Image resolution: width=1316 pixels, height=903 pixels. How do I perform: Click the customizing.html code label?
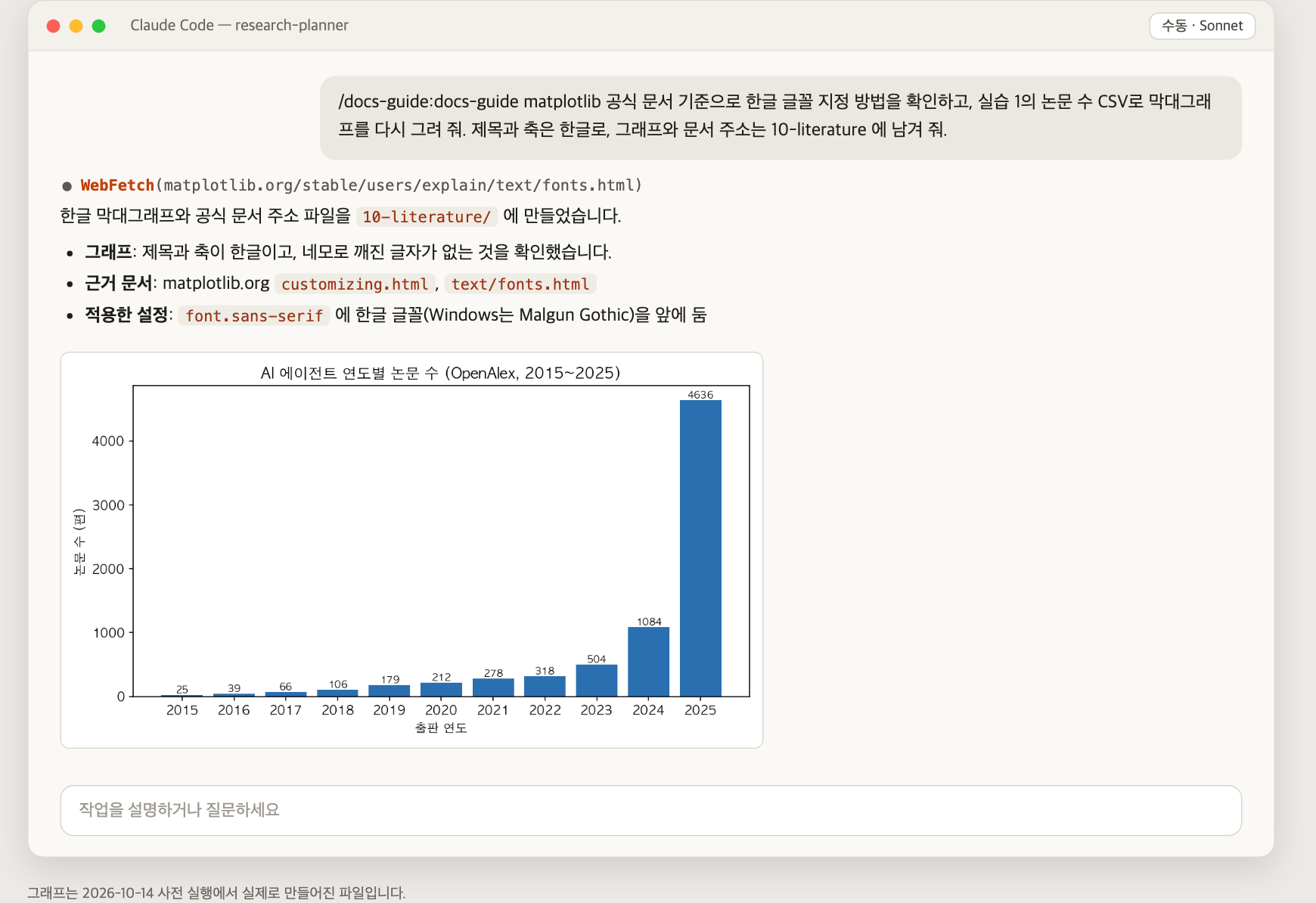point(355,284)
